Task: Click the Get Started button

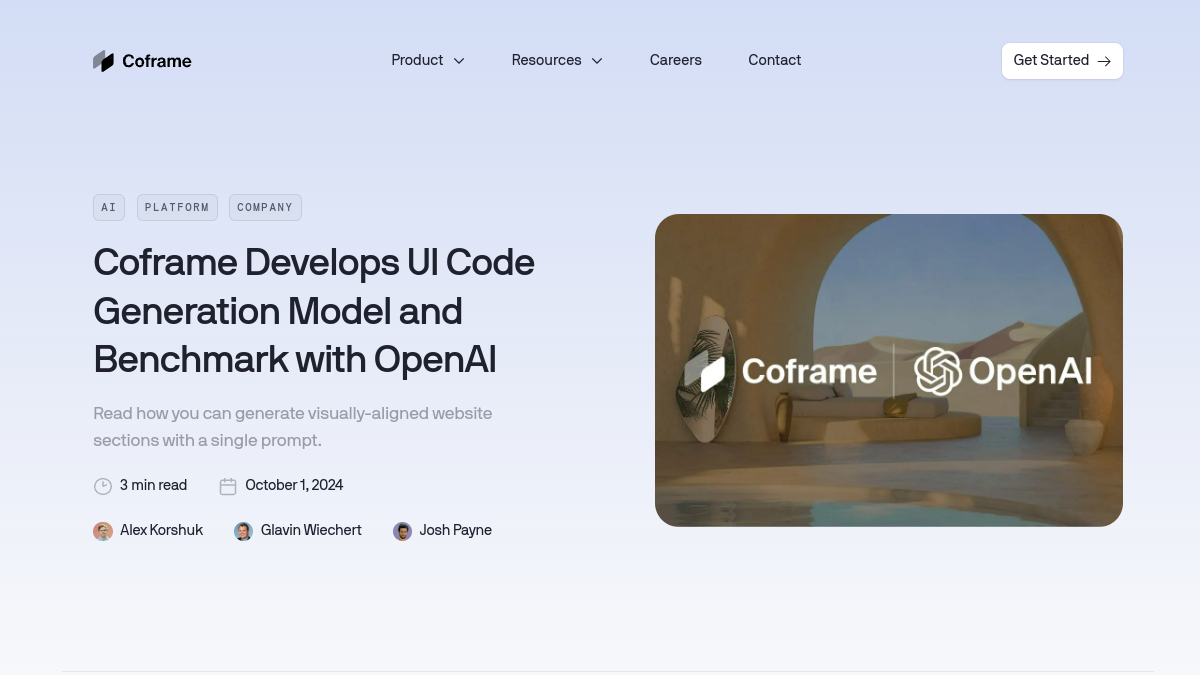Action: pos(1062,61)
